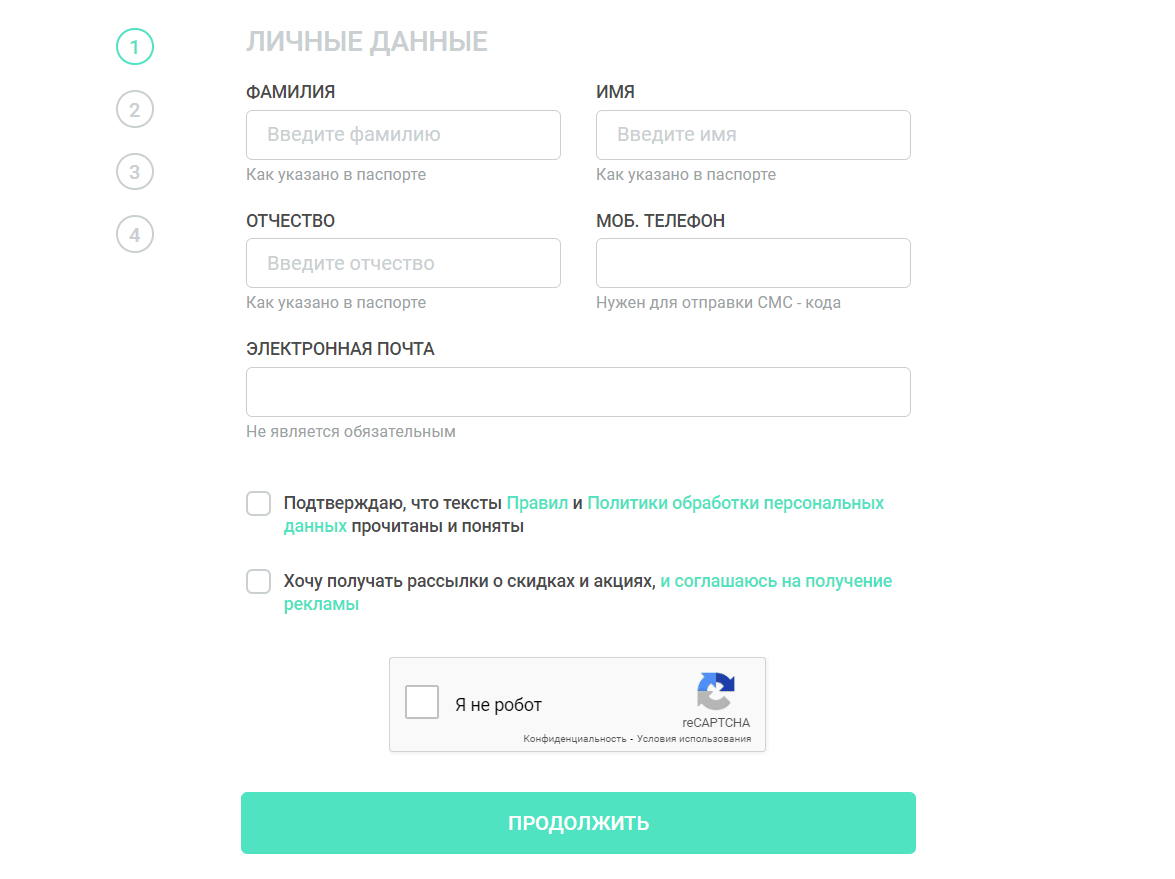Image resolution: width=1175 pixels, height=879 pixels.
Task: Tick the "Я не робот" checkbox
Action: (422, 702)
